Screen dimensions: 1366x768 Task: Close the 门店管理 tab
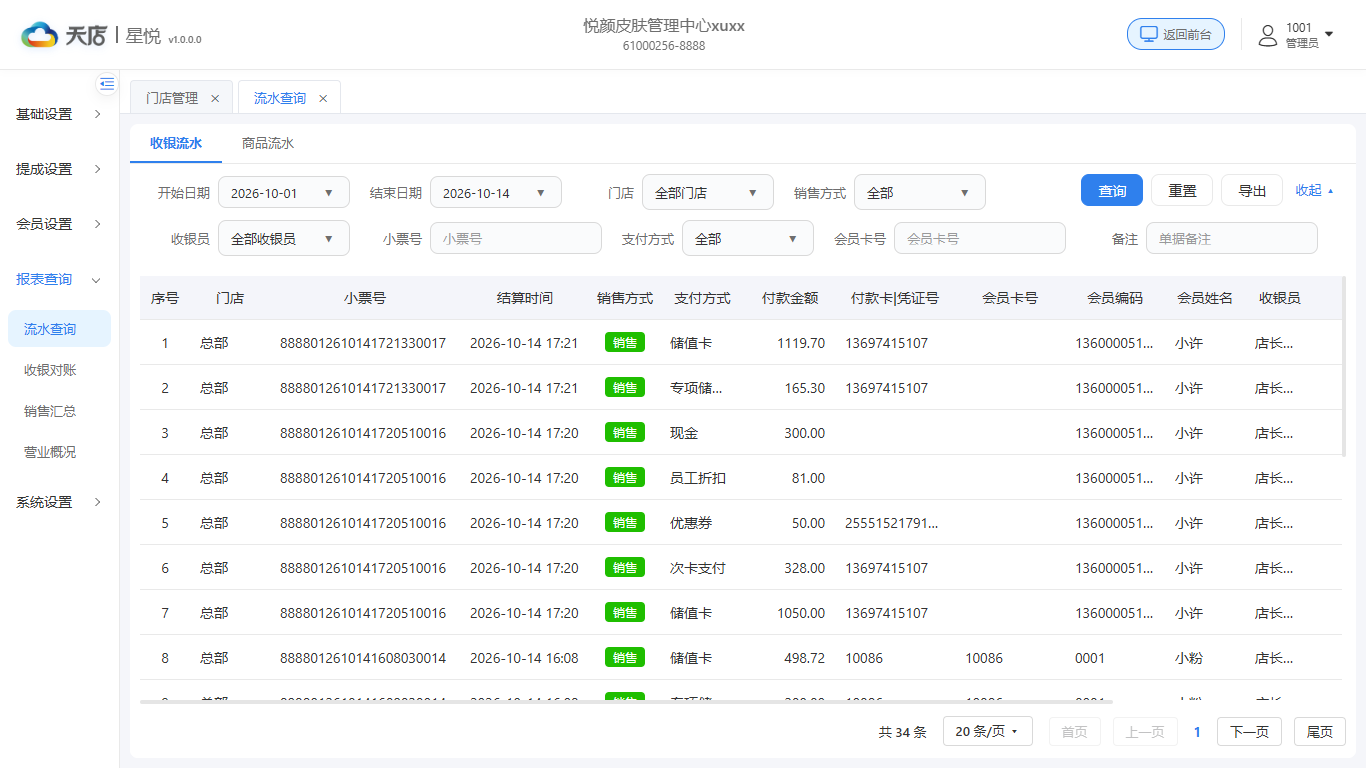215,98
